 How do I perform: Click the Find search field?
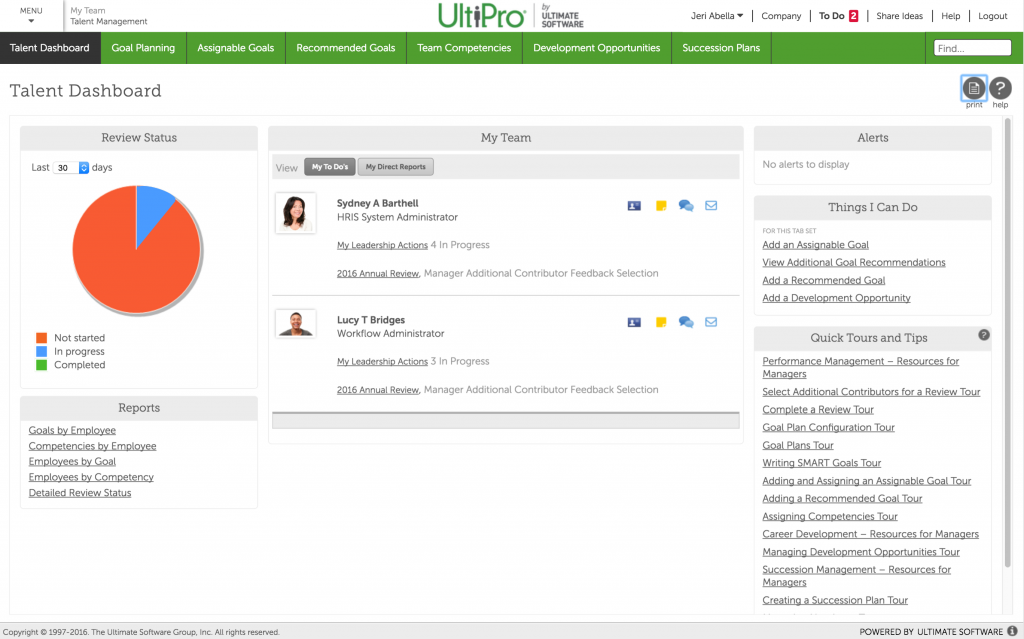pos(972,46)
